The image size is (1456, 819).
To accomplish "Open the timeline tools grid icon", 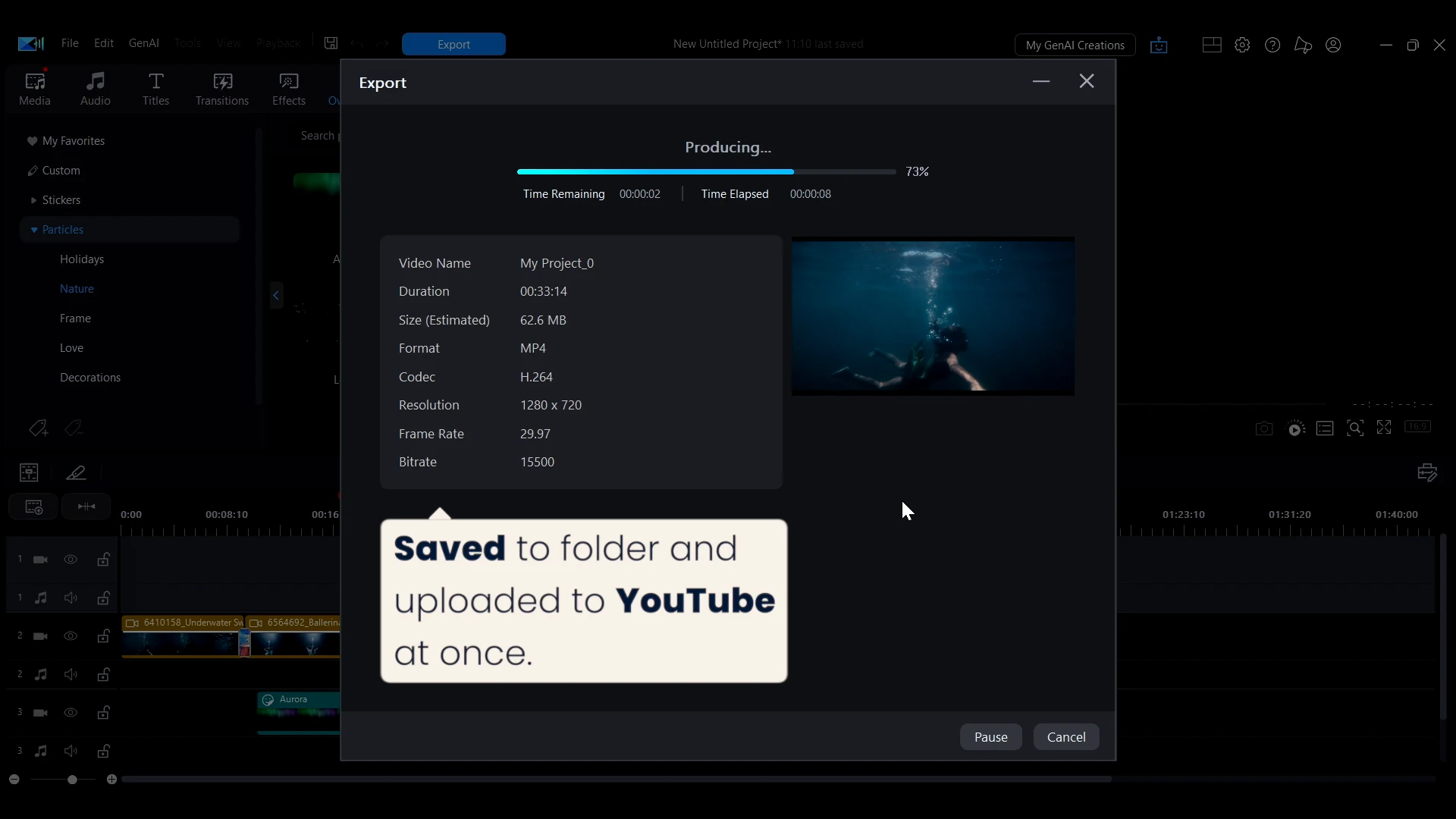I will click(x=29, y=472).
